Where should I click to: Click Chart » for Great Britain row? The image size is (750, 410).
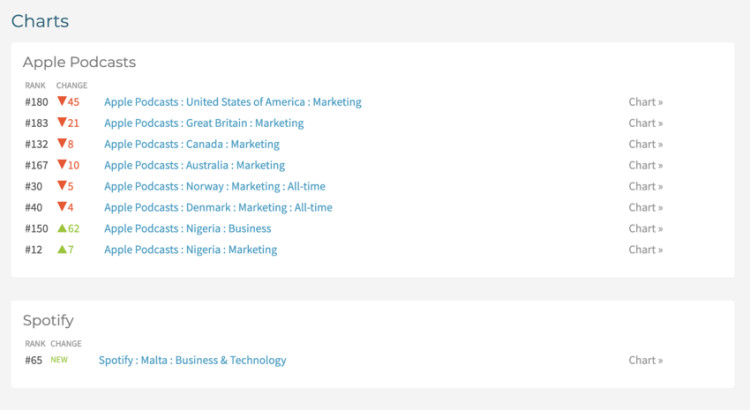click(x=646, y=123)
